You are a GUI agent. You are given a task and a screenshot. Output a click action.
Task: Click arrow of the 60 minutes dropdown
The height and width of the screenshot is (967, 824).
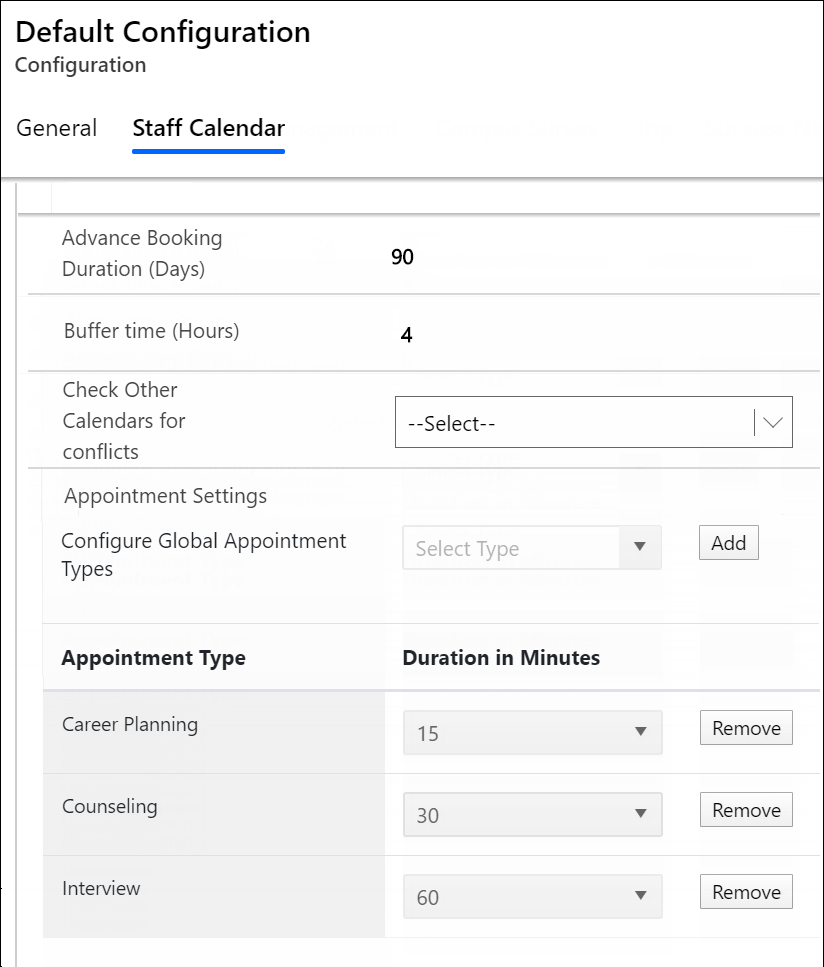pyautogui.click(x=640, y=897)
